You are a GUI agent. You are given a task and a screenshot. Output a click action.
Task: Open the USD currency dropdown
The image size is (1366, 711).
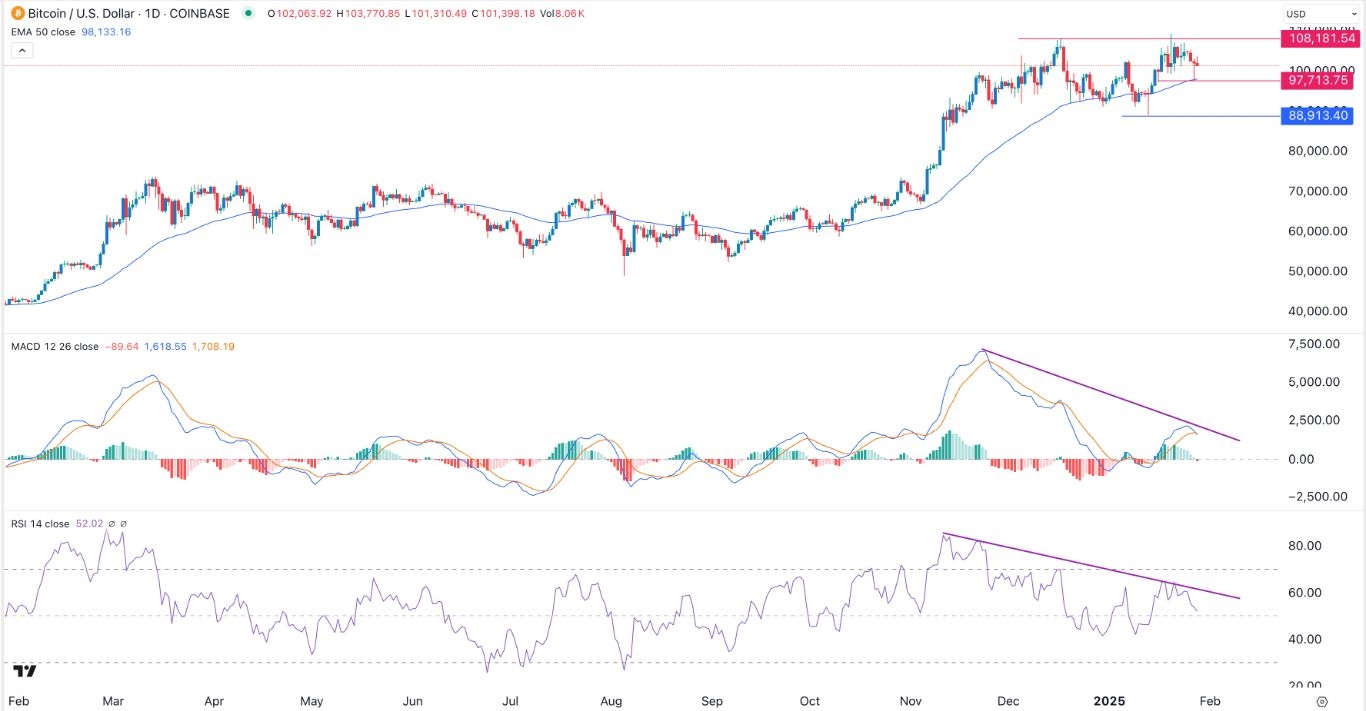[1318, 13]
